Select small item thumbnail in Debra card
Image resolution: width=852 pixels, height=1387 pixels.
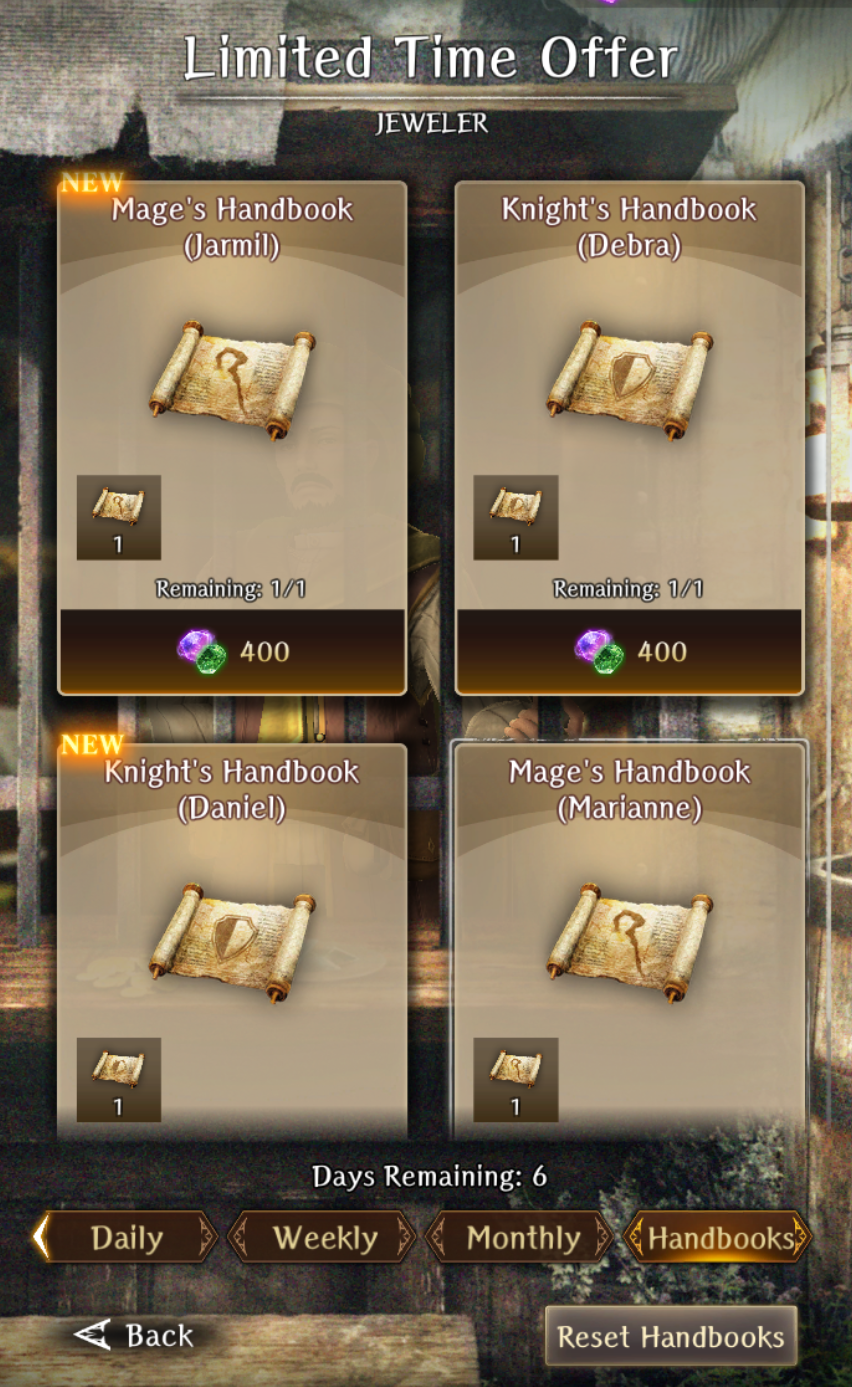point(516,517)
